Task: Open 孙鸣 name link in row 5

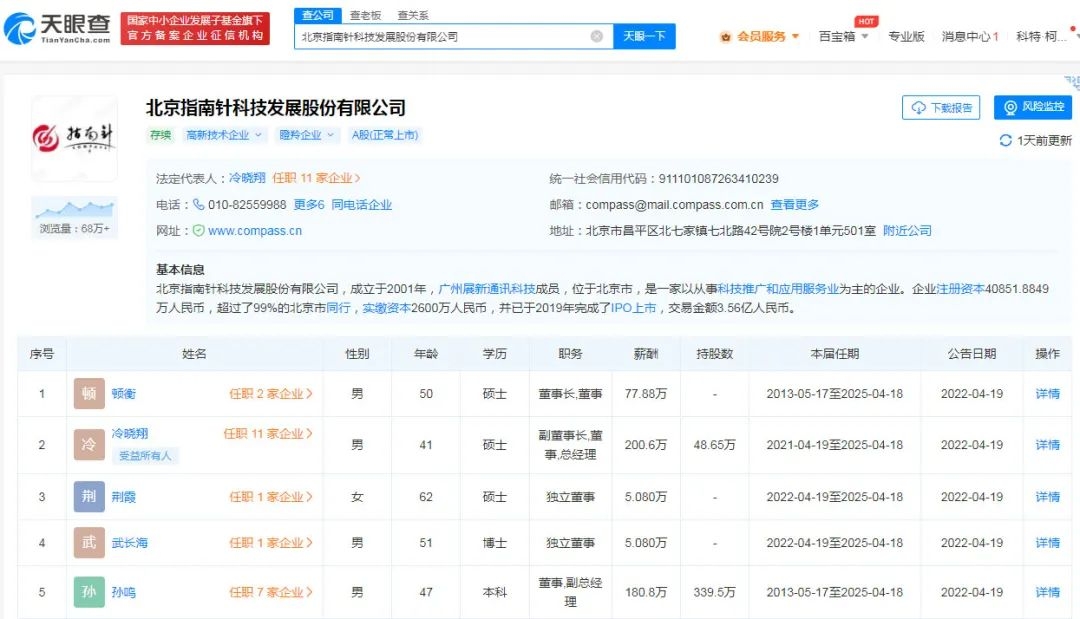Action: [124, 592]
